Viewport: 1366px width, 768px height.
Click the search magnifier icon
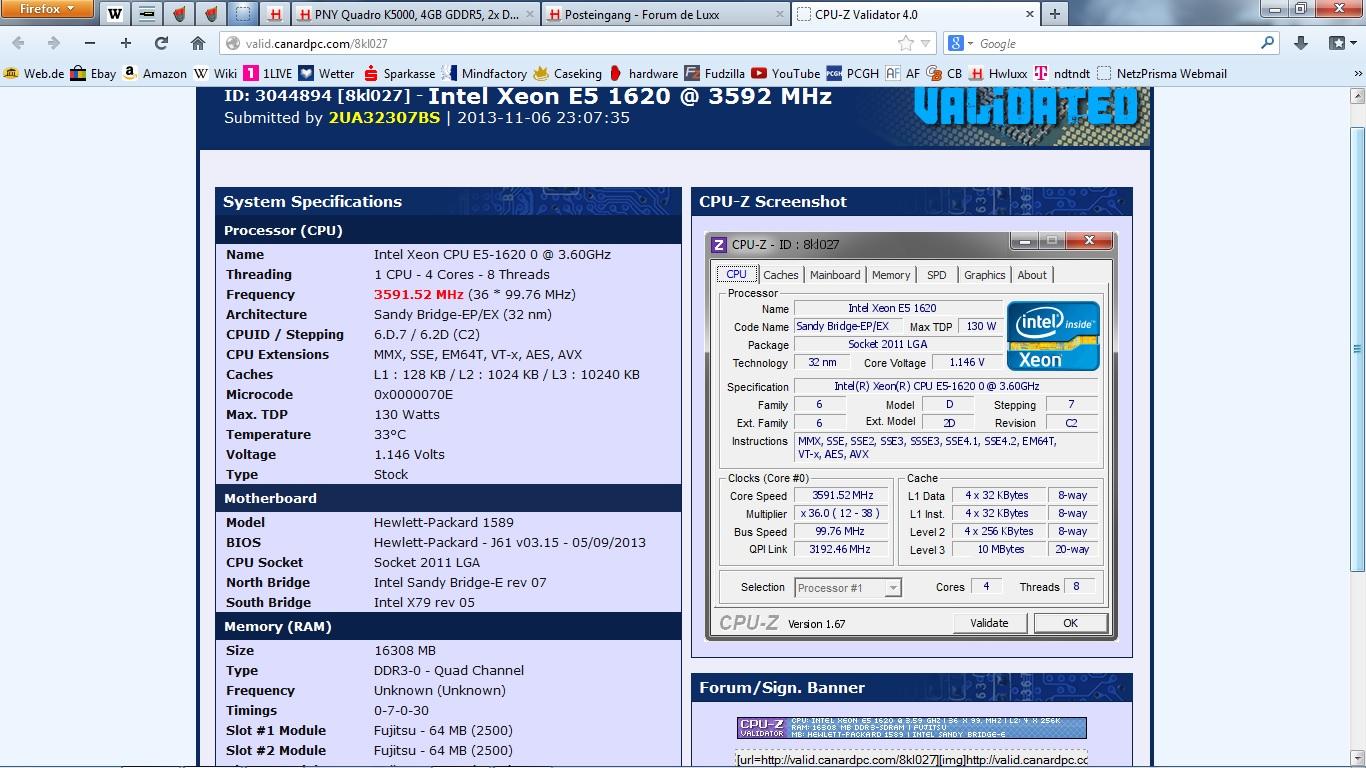coord(1267,43)
